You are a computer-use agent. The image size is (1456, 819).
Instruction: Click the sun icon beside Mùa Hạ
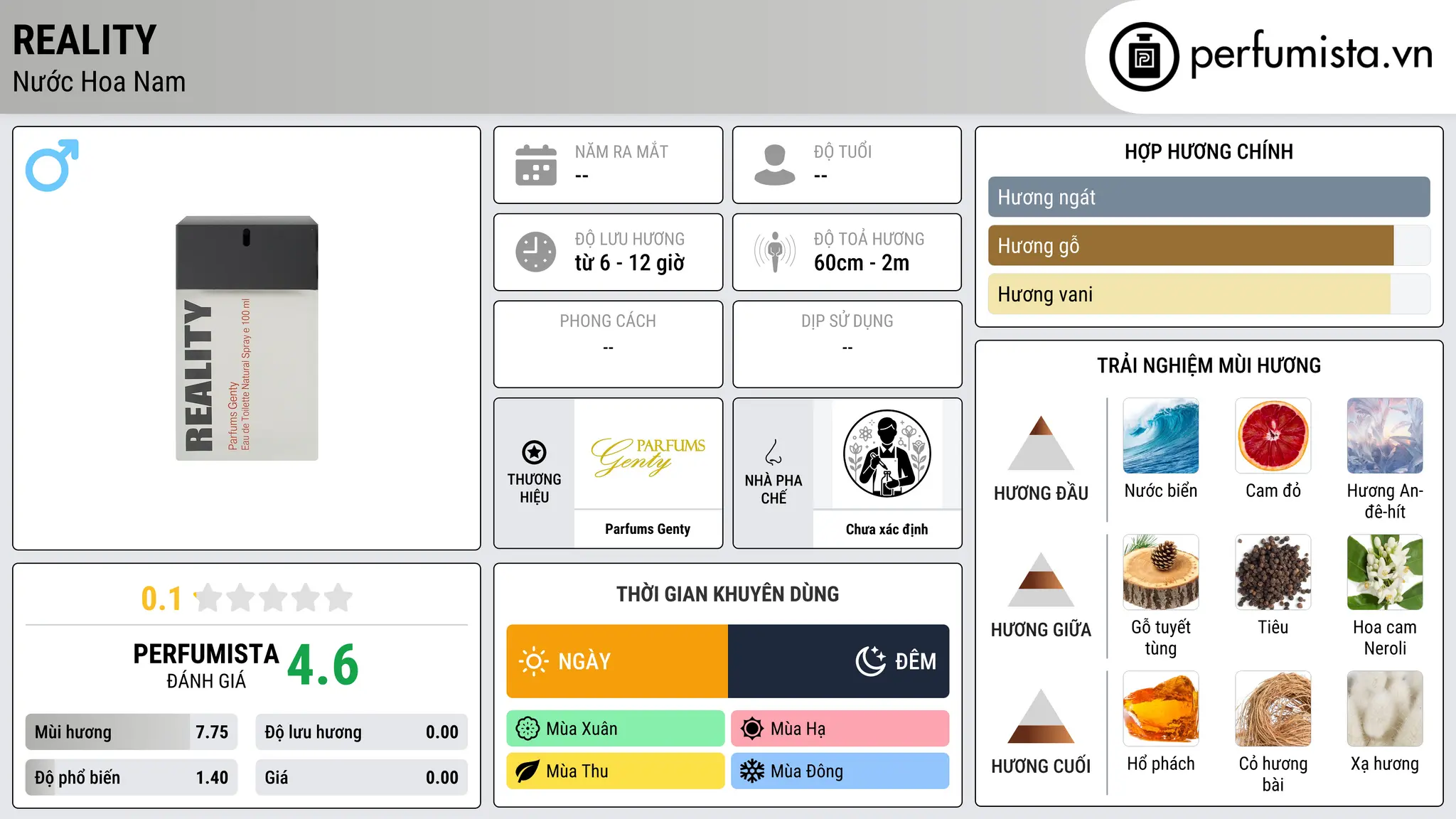tap(752, 729)
